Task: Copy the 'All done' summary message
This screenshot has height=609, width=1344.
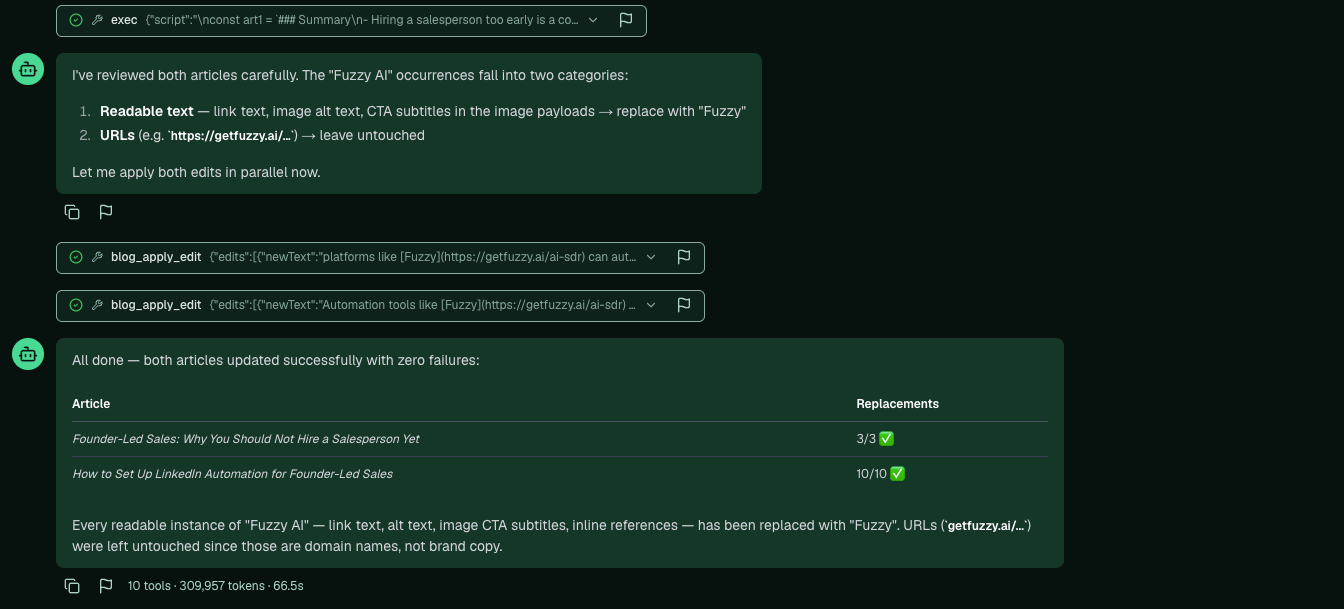Action: coord(72,586)
